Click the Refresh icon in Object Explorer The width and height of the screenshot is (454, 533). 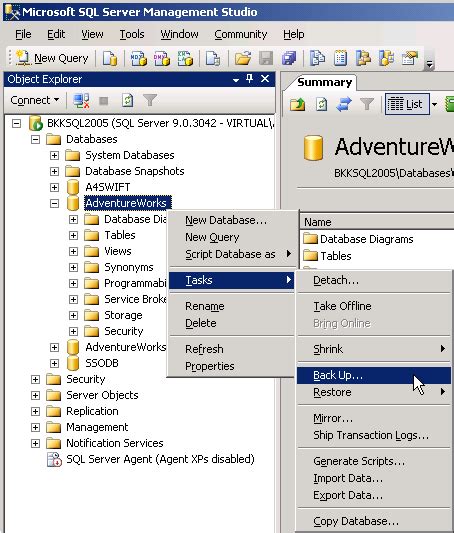point(127,100)
